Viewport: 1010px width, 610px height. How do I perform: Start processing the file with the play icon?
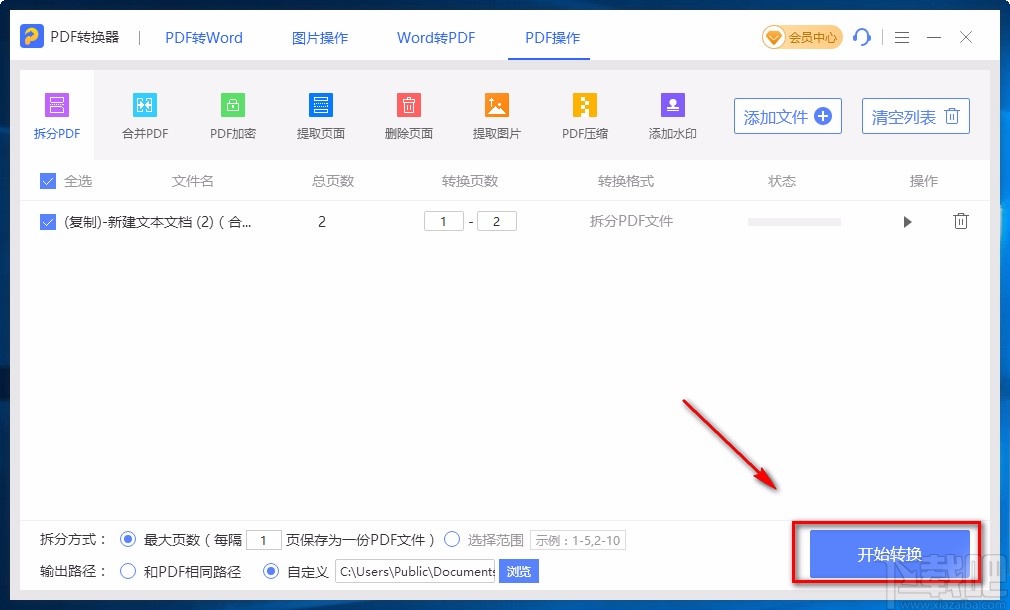907,221
